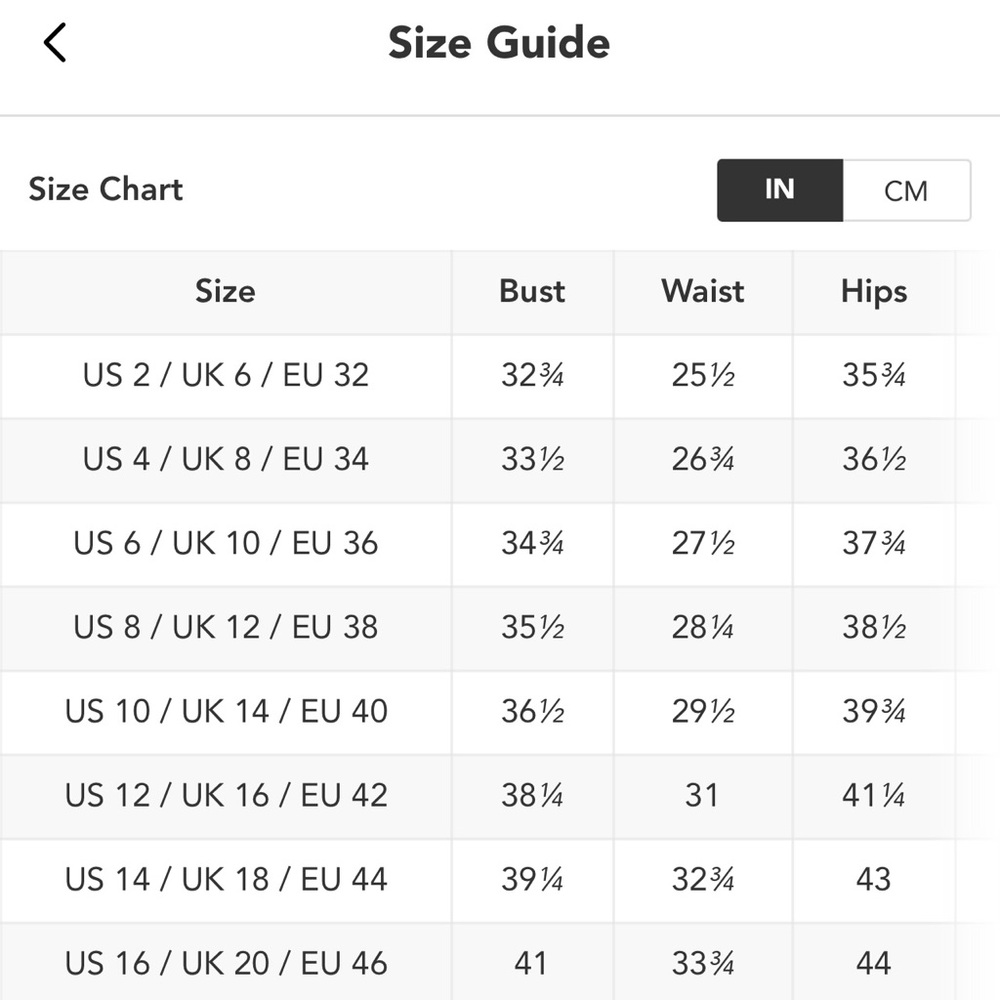Select the US 16 / UK 20 / EU 46 row
The width and height of the screenshot is (1000, 1000).
click(x=500, y=962)
